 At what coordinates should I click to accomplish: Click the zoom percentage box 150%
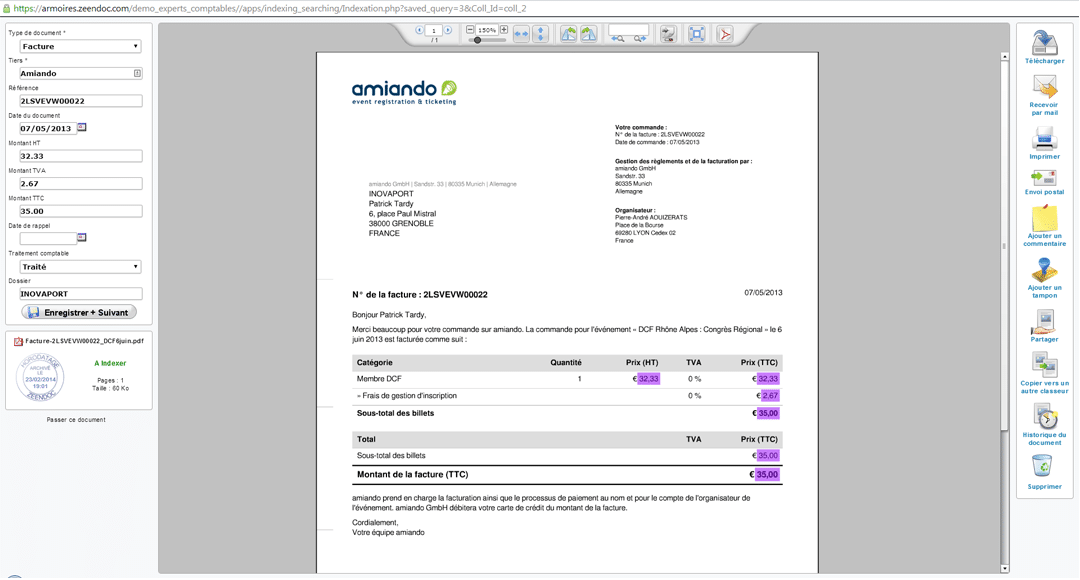(487, 30)
